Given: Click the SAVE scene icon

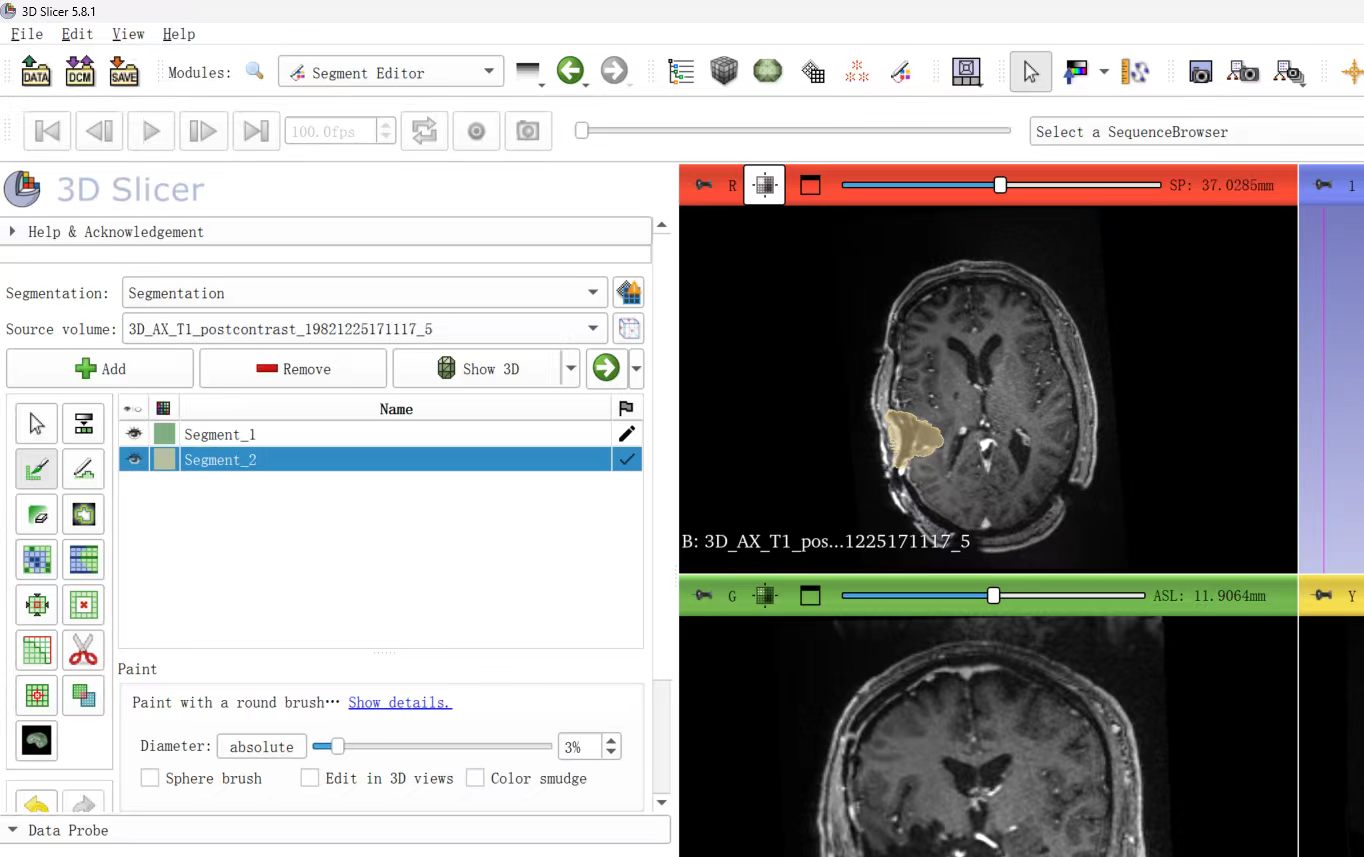Looking at the screenshot, I should point(124,72).
